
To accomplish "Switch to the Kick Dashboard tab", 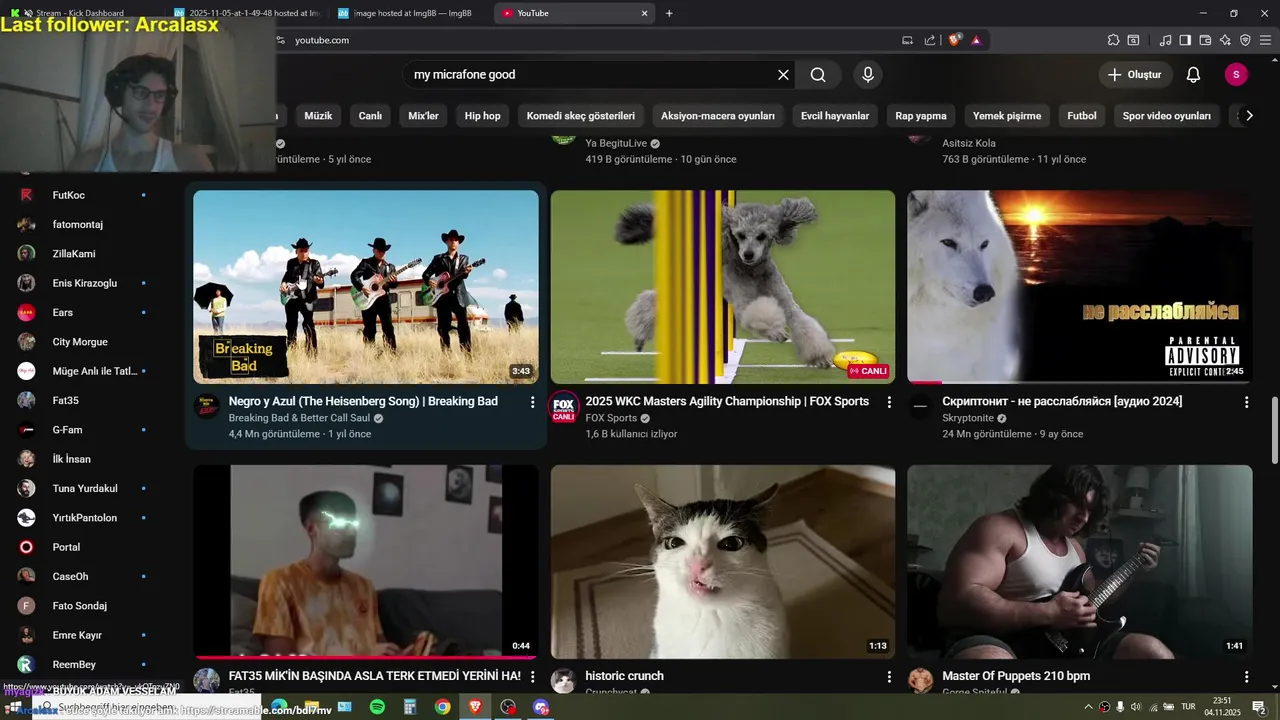I will point(80,13).
